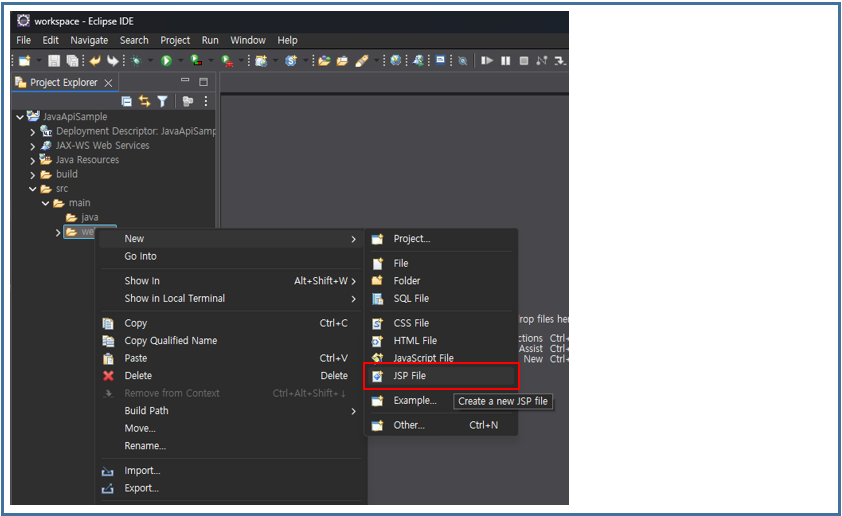Image resolution: width=842 pixels, height=516 pixels.
Task: Collapse All in Project Explorer toolbar
Action: pos(127,101)
